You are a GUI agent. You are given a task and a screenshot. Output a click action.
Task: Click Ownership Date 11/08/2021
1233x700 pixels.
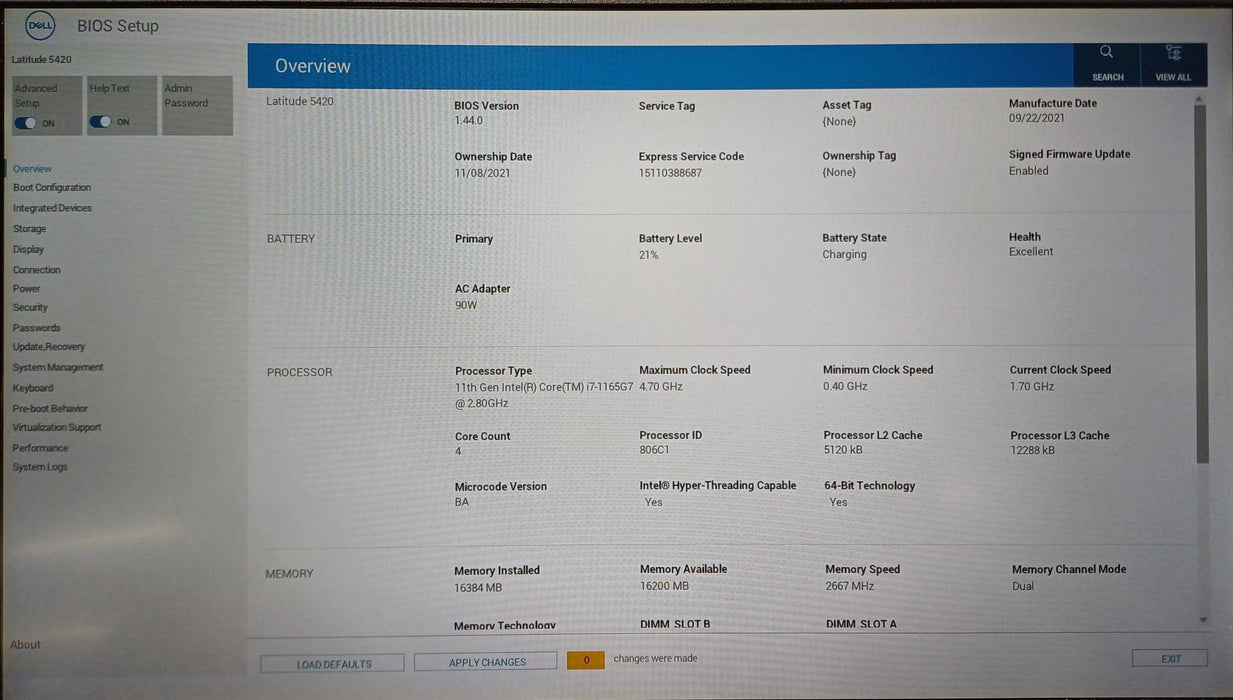pos(482,173)
